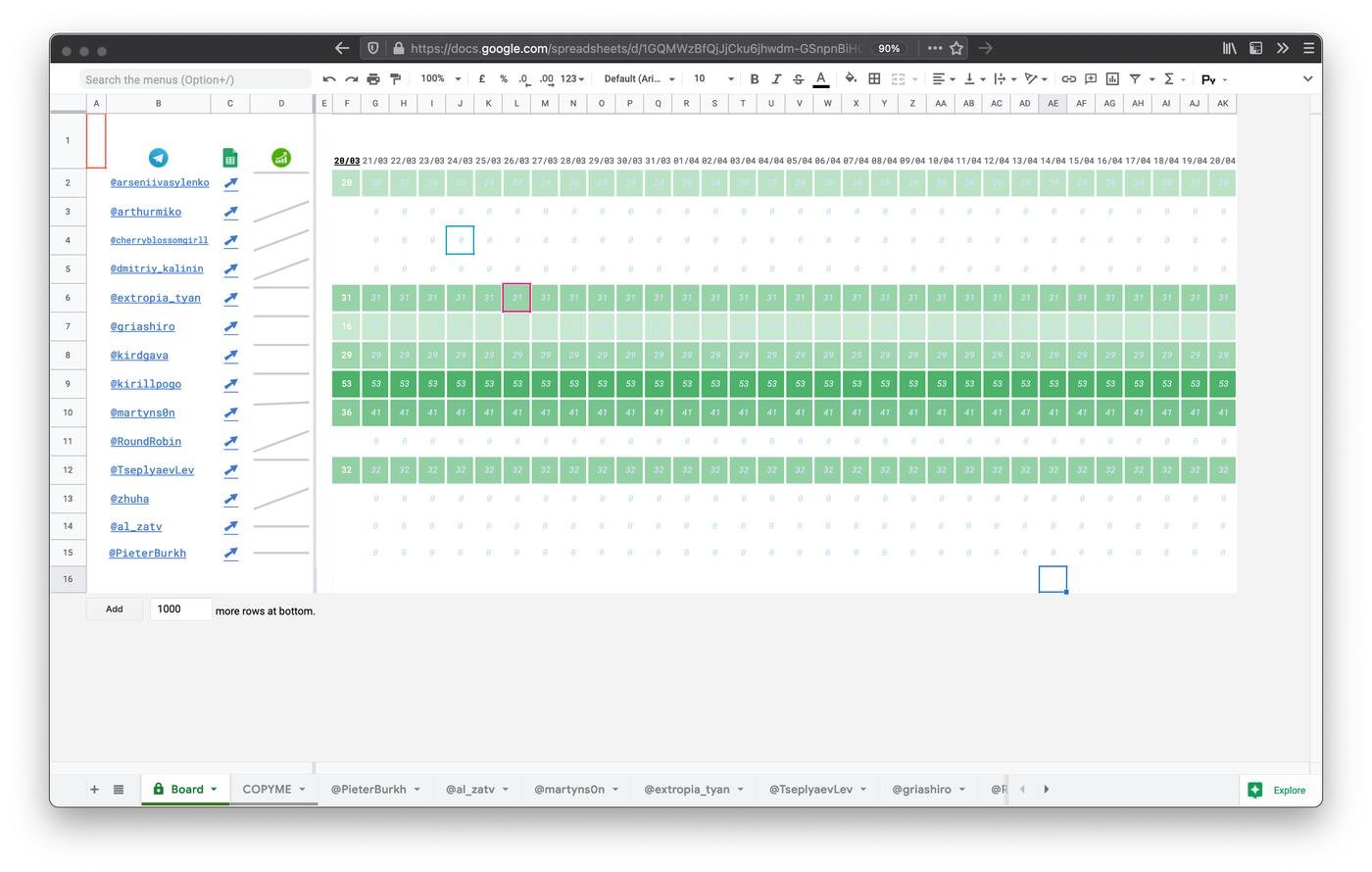The width and height of the screenshot is (1372, 872).
Task: Click the insert chart icon
Action: (1112, 79)
